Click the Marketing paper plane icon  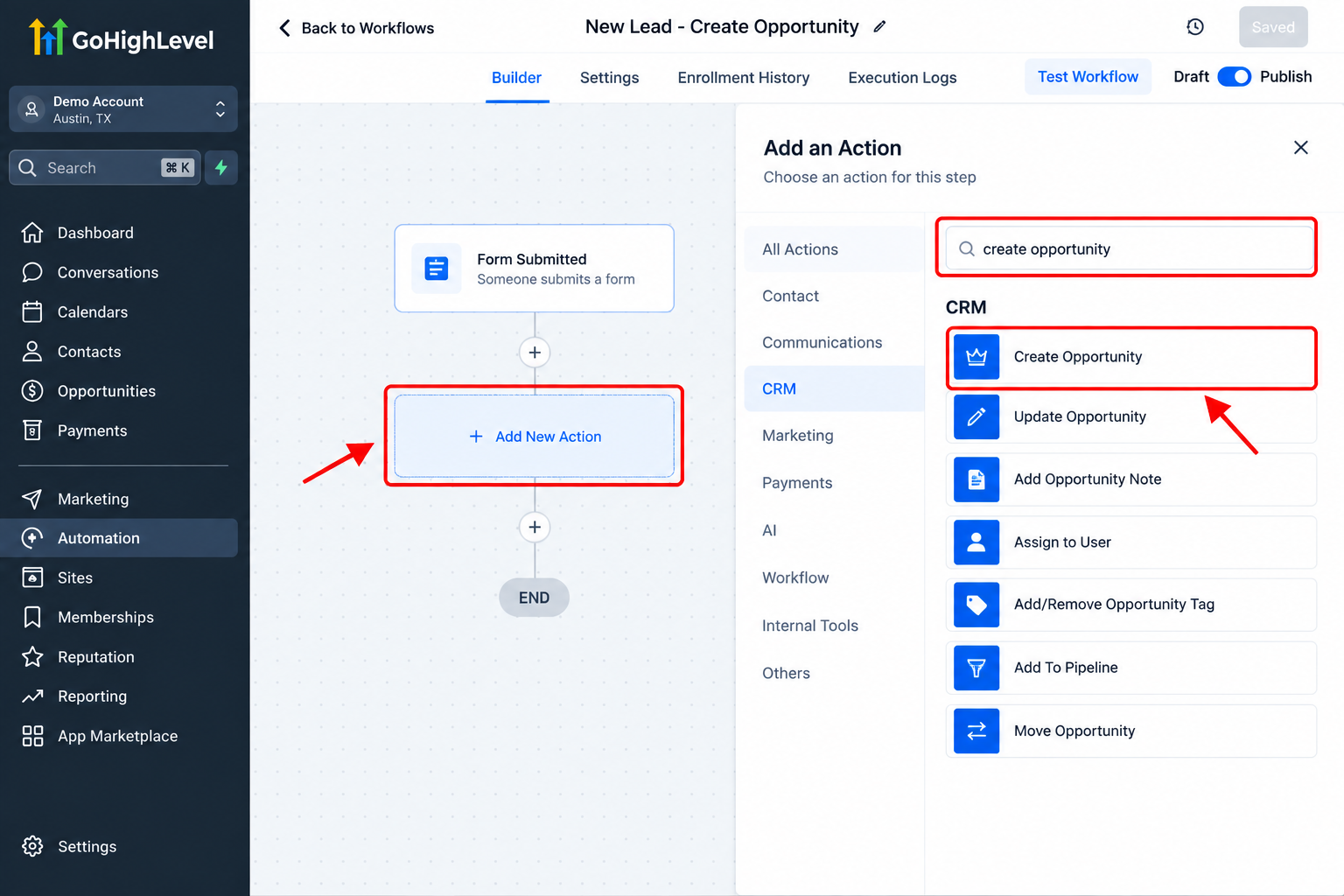point(32,499)
